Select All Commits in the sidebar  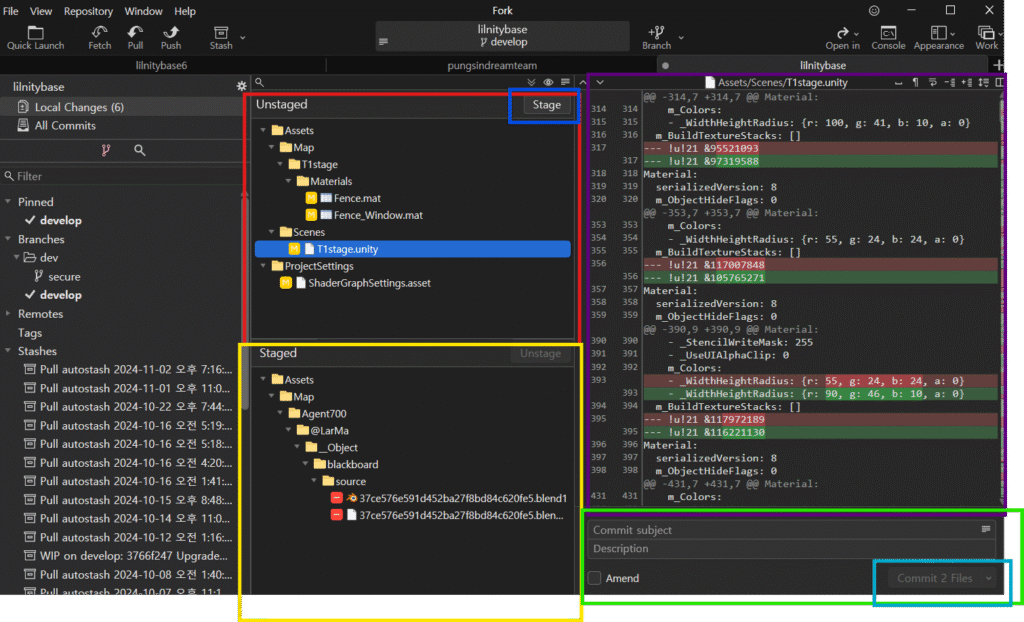pyautogui.click(x=65, y=126)
